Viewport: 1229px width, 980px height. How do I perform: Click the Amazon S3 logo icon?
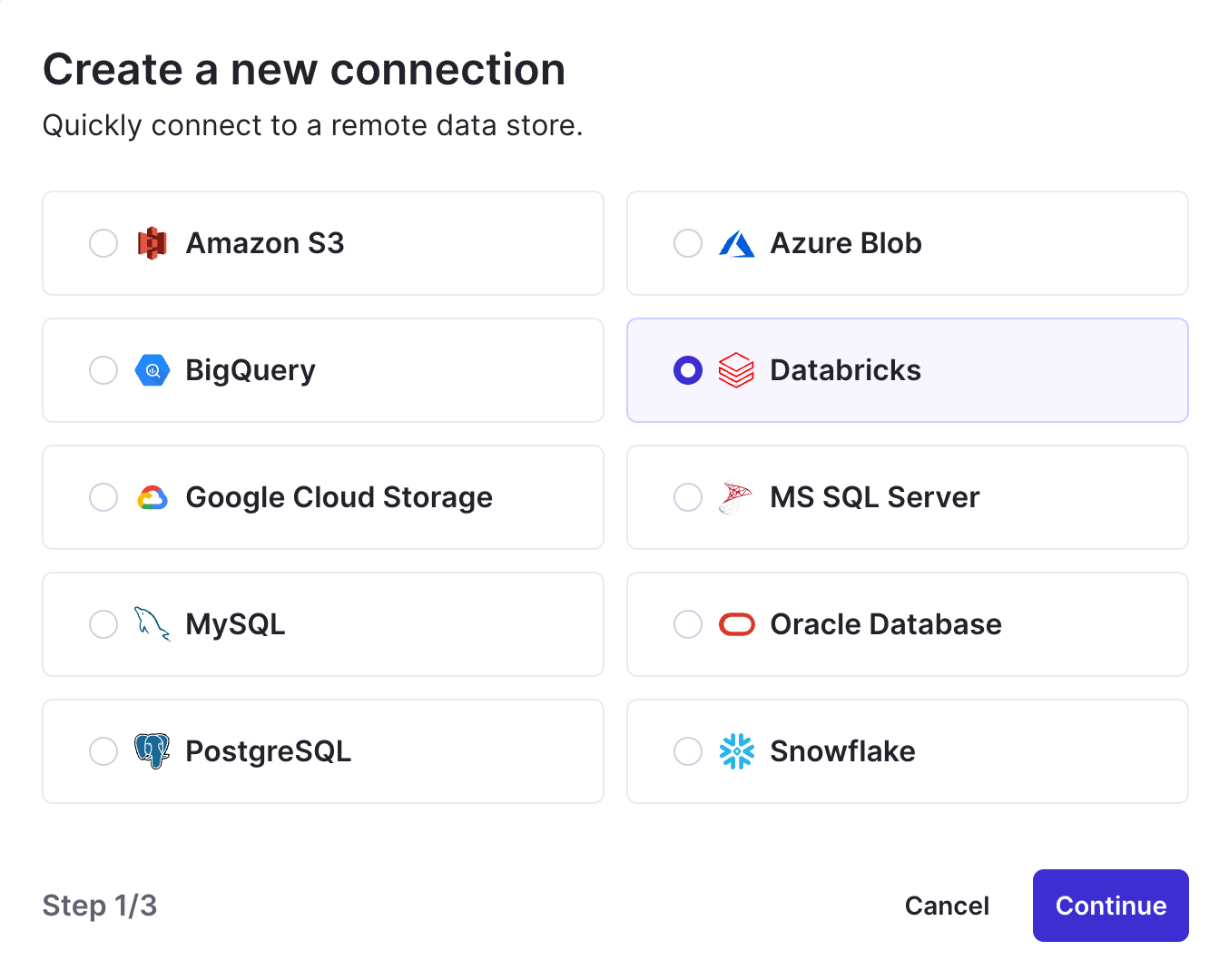(x=152, y=243)
